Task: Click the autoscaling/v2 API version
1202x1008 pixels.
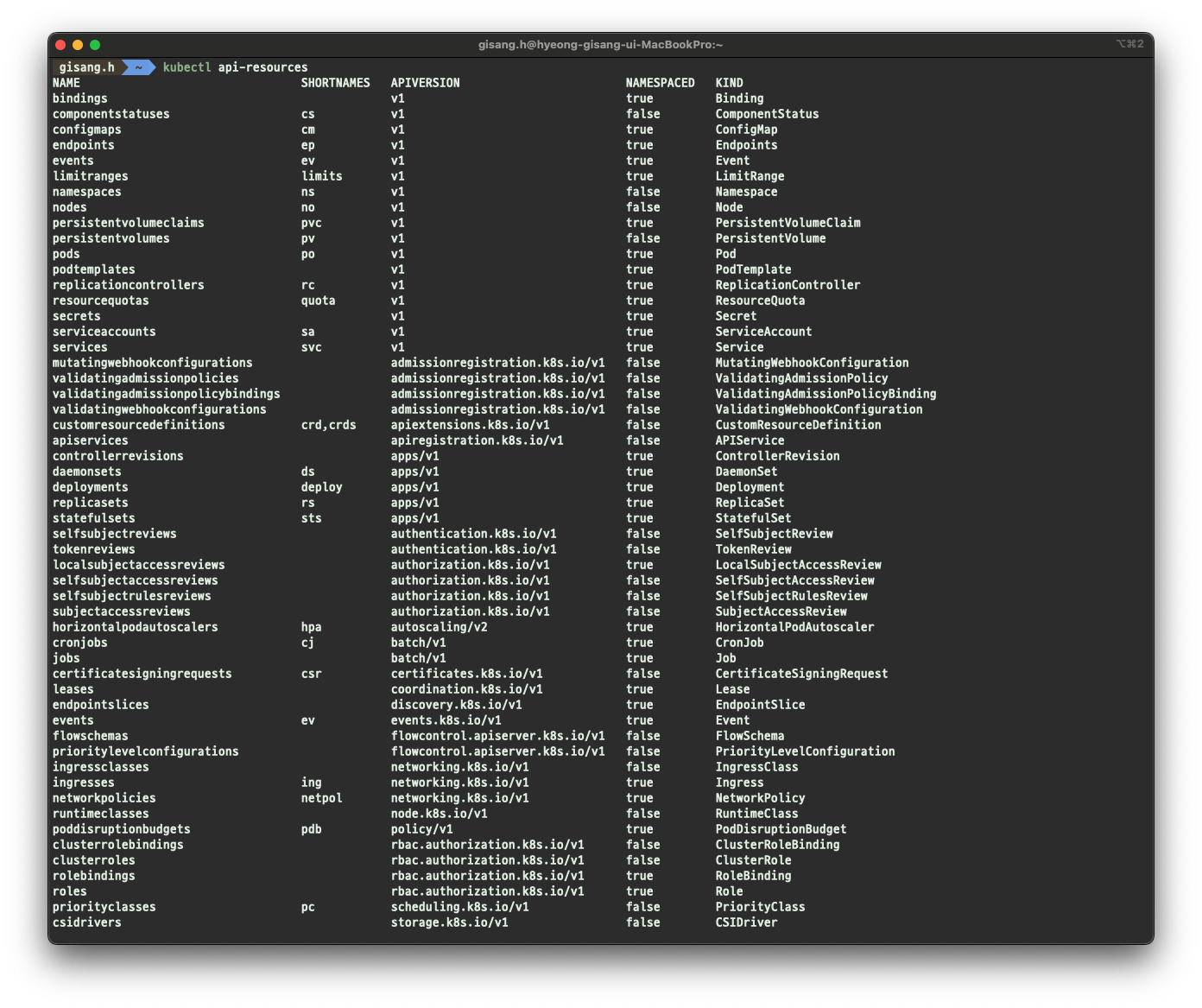Action: pyautogui.click(x=440, y=627)
